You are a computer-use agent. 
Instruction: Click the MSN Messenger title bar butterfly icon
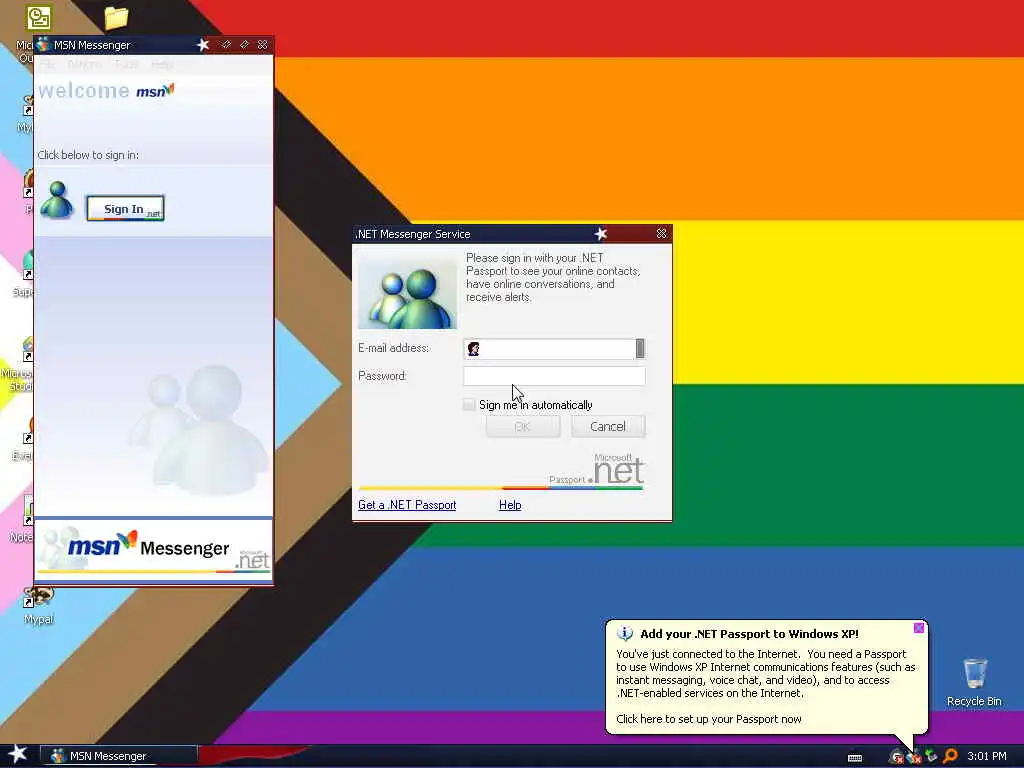44,44
